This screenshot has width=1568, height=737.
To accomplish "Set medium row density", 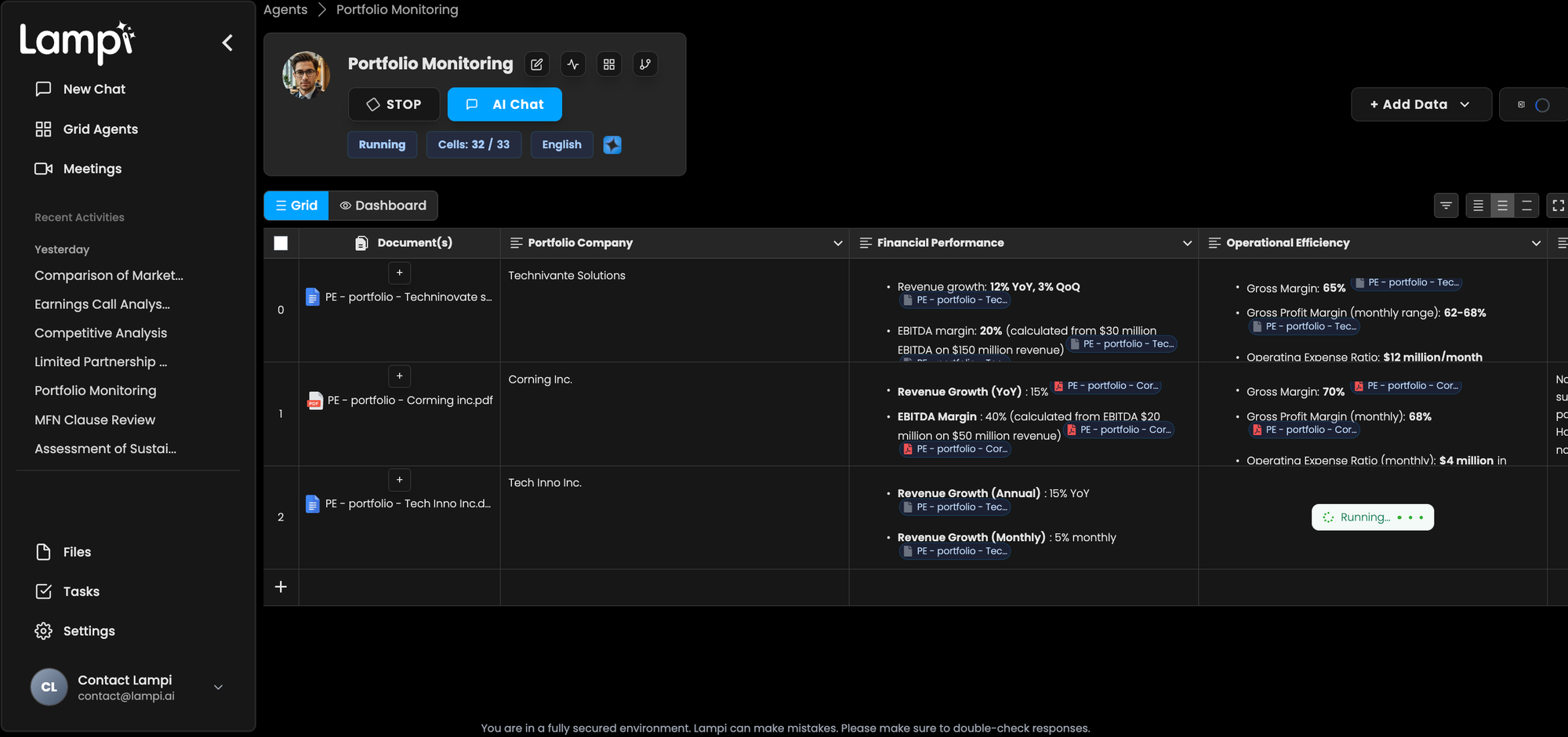I will pyautogui.click(x=1502, y=205).
